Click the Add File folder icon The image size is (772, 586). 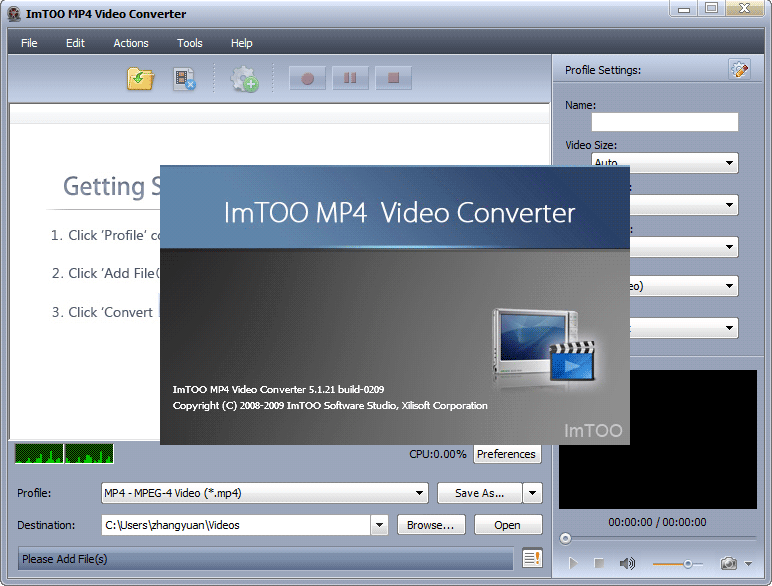click(x=140, y=79)
